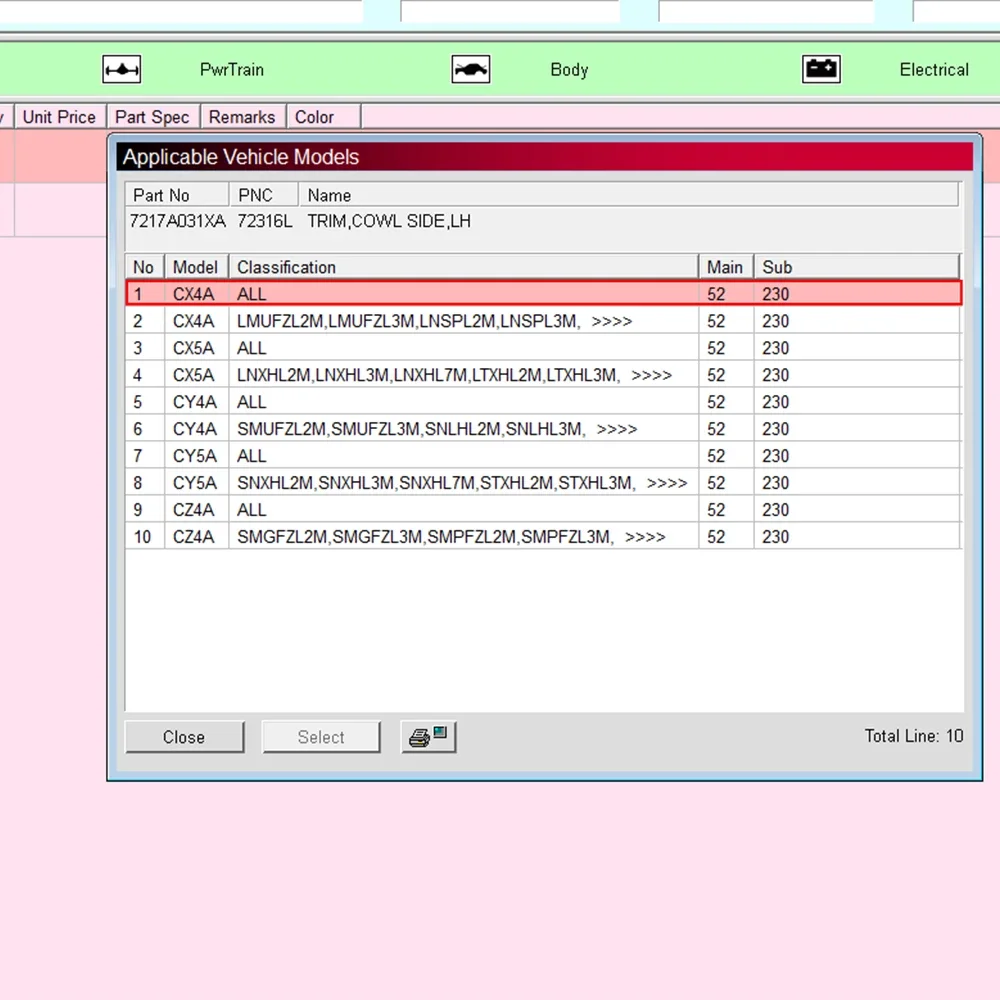
Task: Click the Part Spec column header
Action: (152, 117)
